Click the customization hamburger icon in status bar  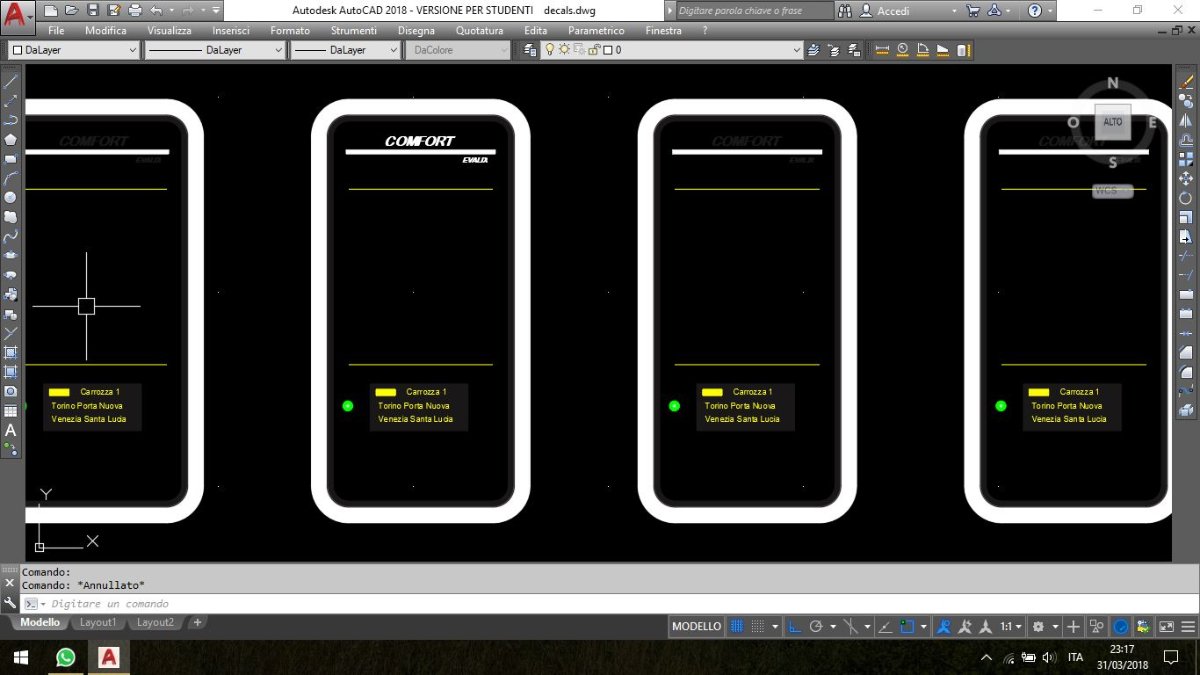point(1190,627)
